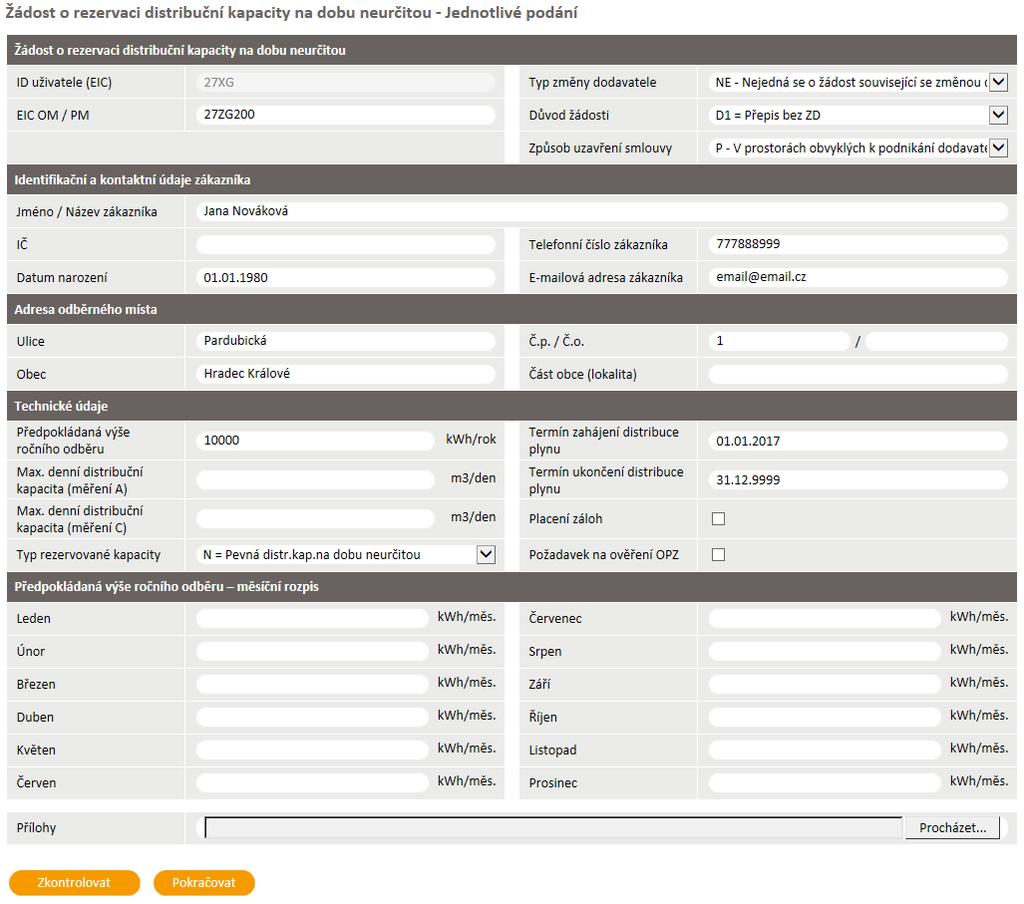Image resolution: width=1024 pixels, height=904 pixels.
Task: Click the Přílohy label
Action: coord(37,828)
